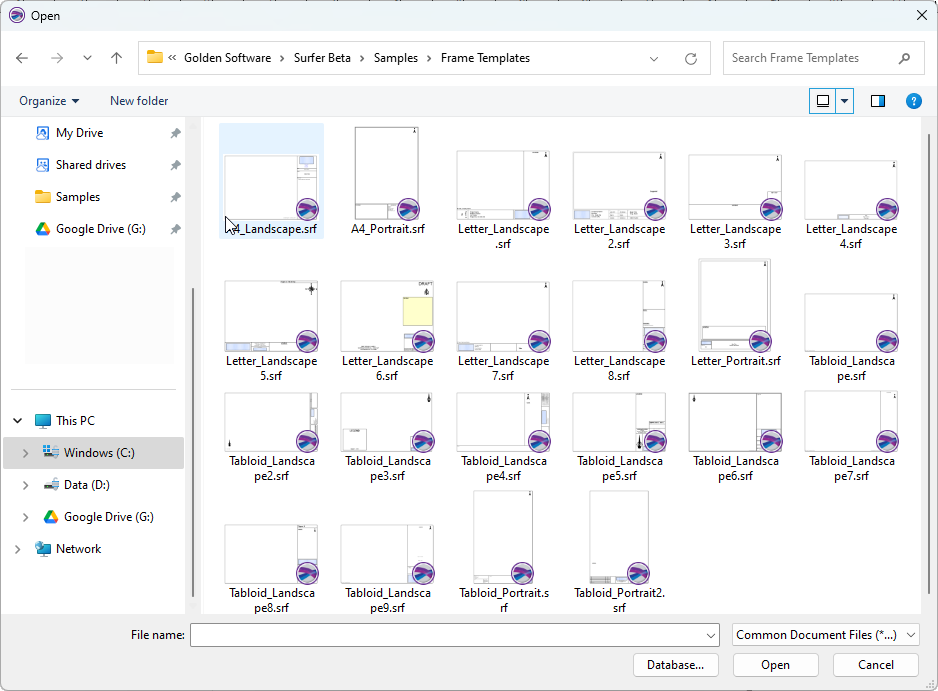
Task: Create a New folder
Action: (139, 101)
